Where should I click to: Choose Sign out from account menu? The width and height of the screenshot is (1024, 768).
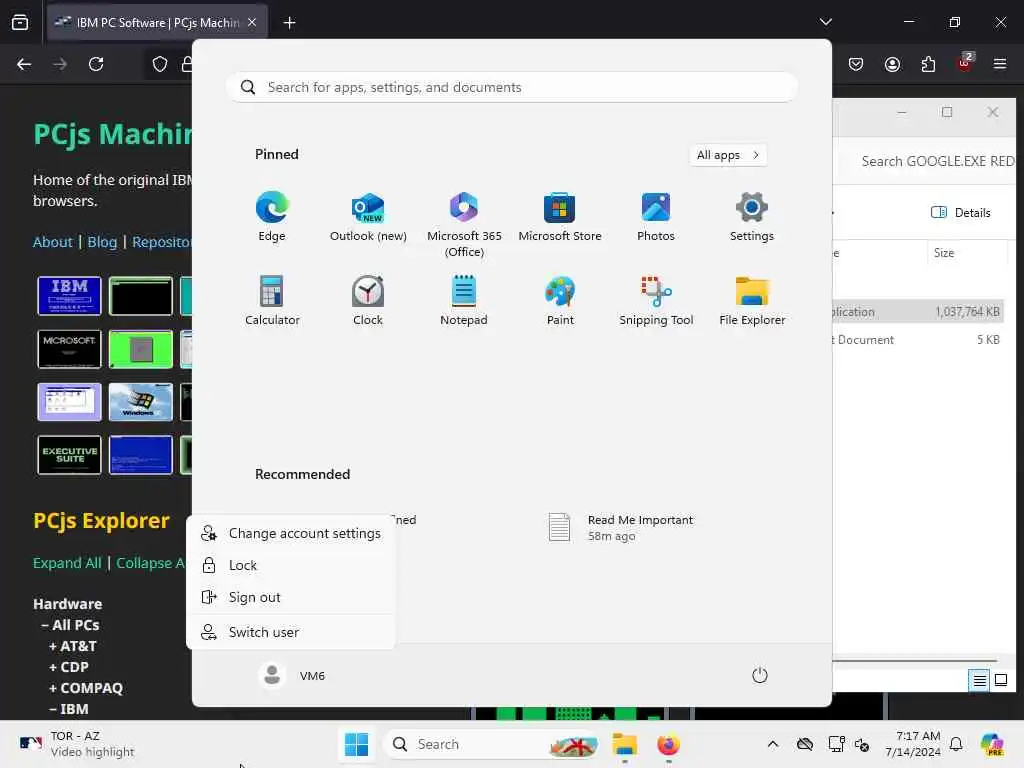click(291, 597)
